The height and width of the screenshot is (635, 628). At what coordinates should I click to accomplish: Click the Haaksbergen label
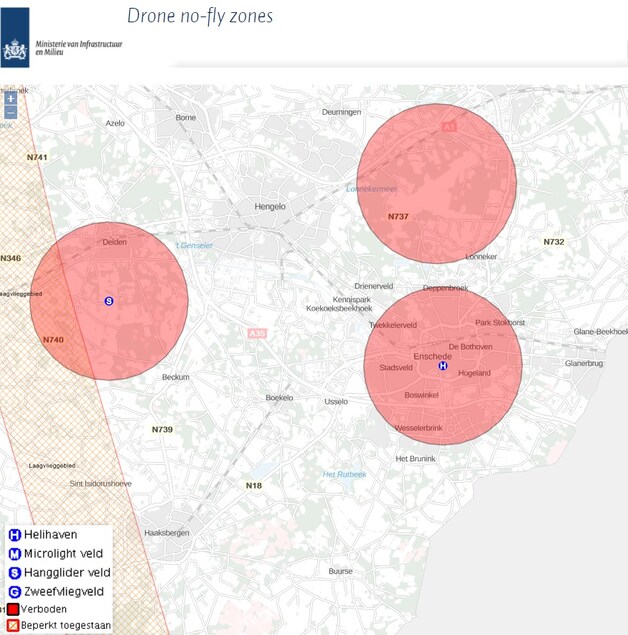(167, 533)
